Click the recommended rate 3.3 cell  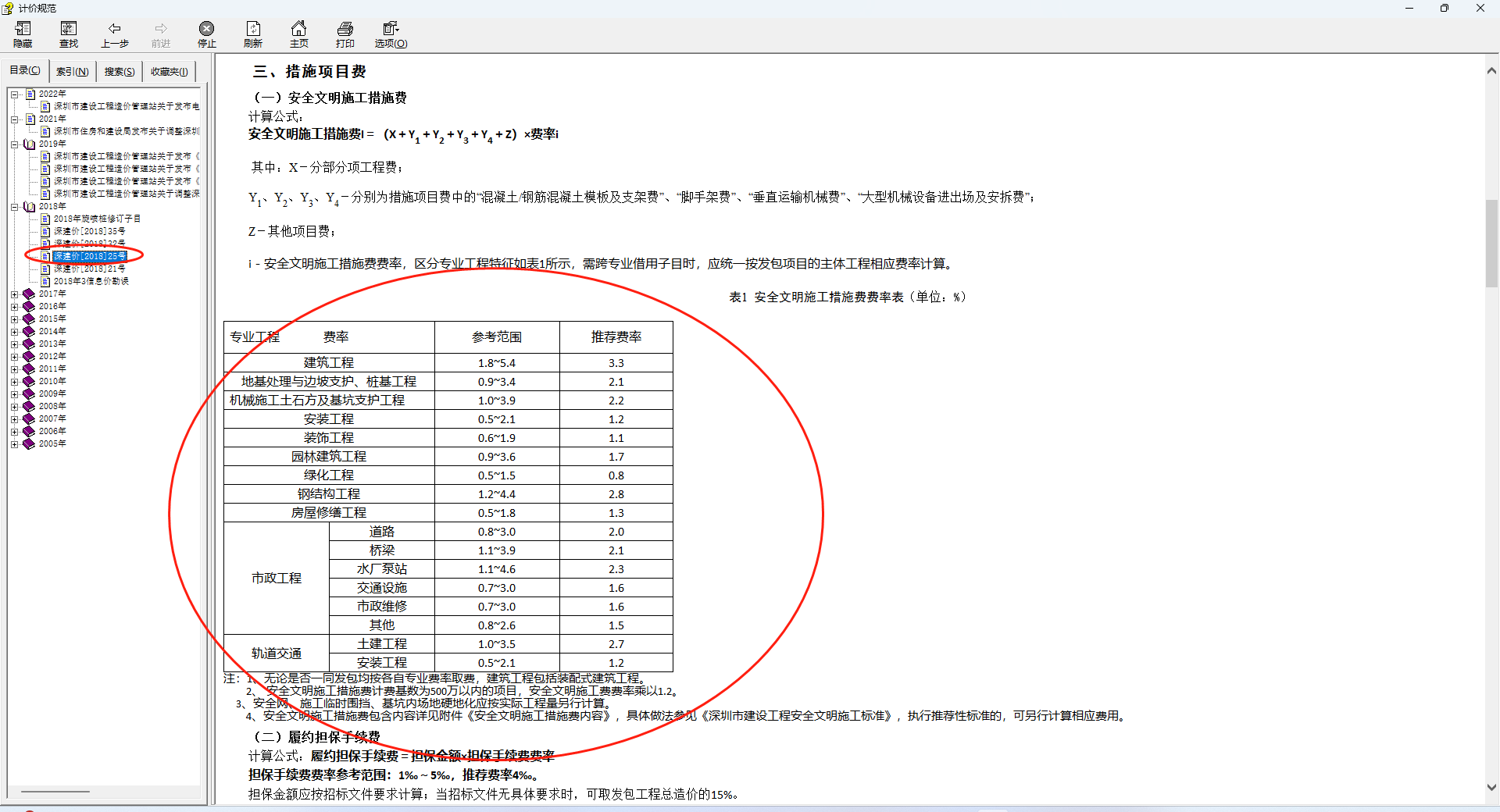coord(616,363)
